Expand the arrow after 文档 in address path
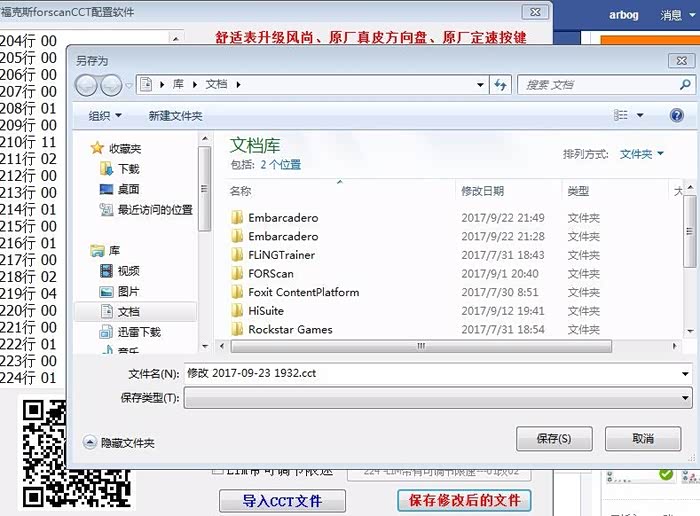Viewport: 700px width, 516px height. click(238, 84)
